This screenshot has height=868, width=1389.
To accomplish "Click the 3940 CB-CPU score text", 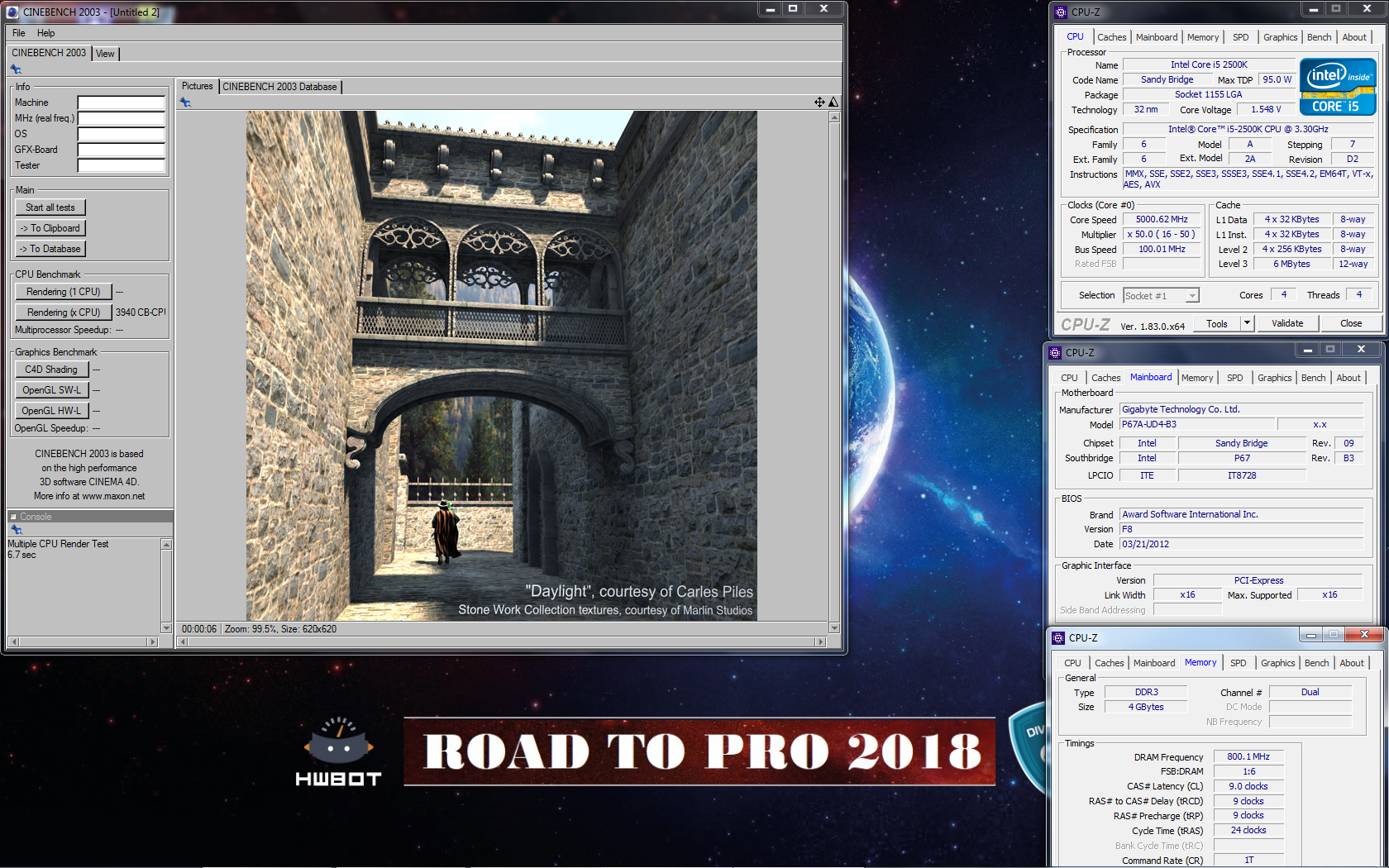I will (x=141, y=312).
